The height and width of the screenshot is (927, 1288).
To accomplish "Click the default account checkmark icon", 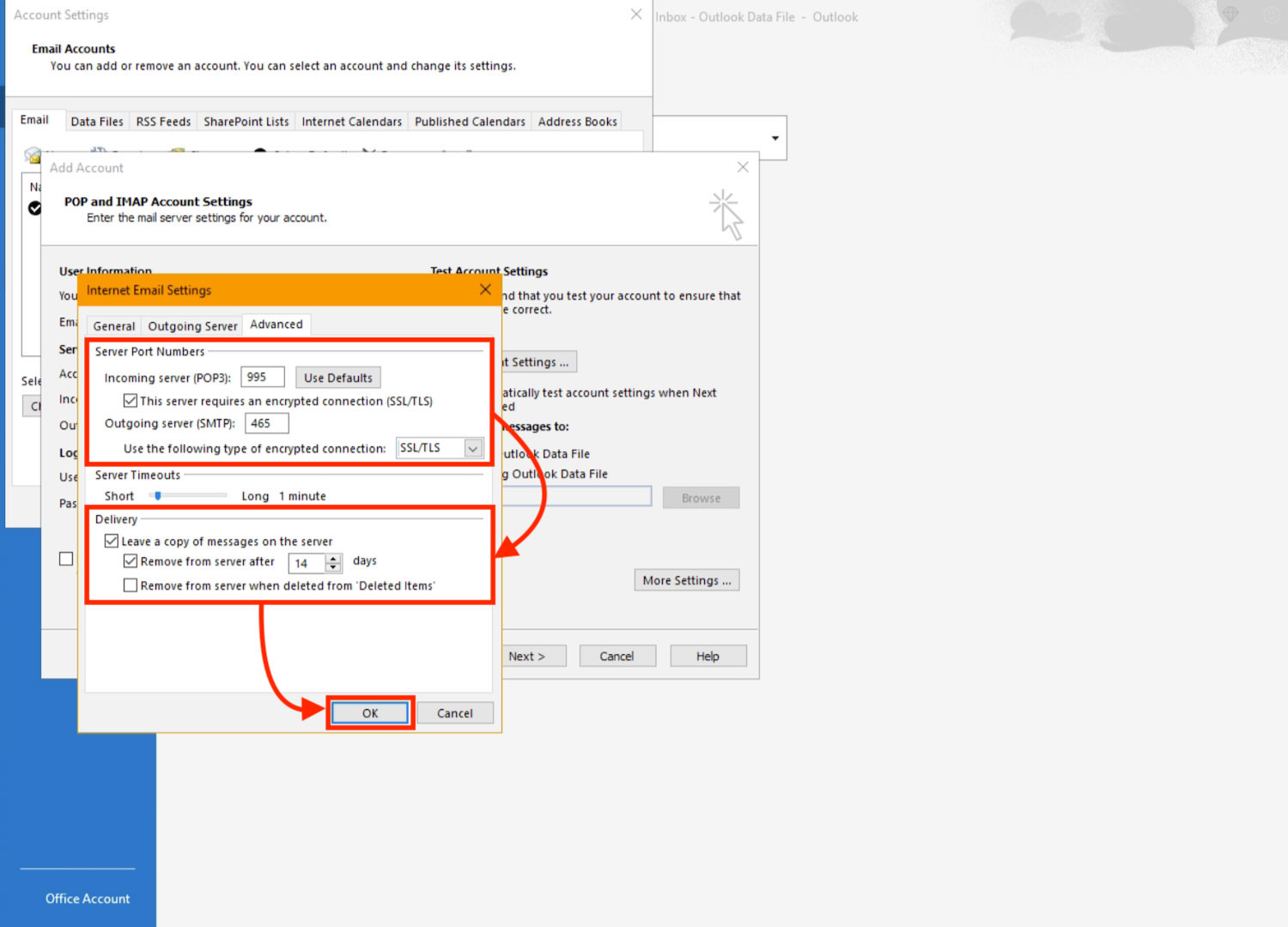I will coord(34,208).
